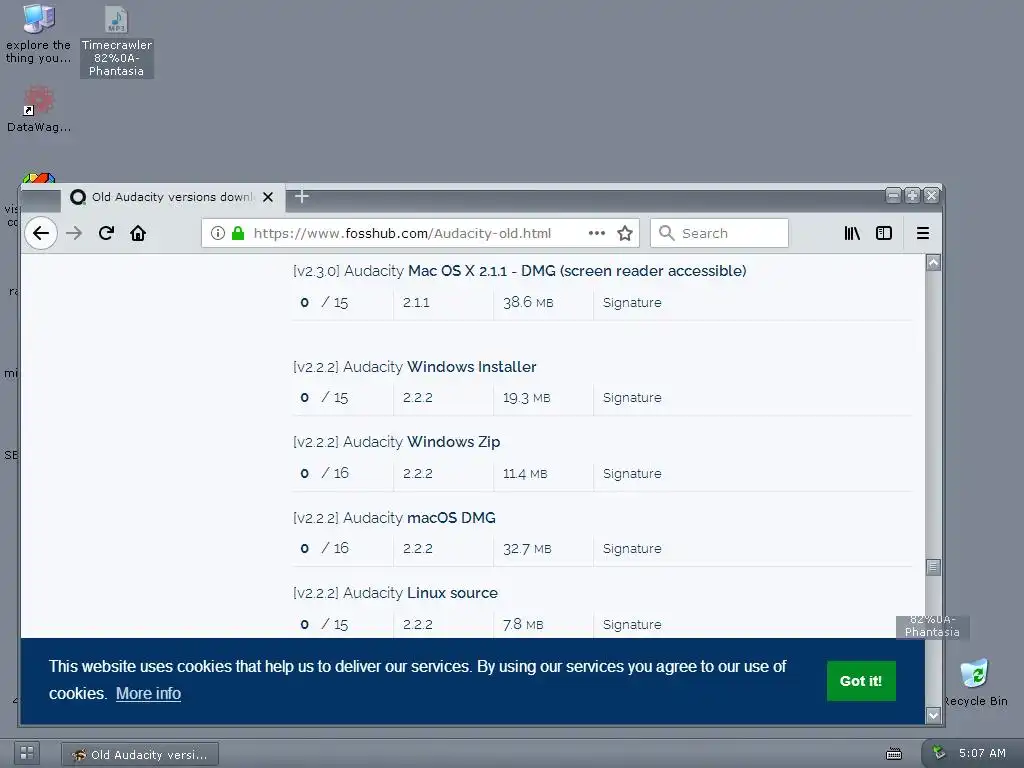This screenshot has height=768, width=1024.
Task: Select Old Audacity versi... taskbar button
Action: 140,754
